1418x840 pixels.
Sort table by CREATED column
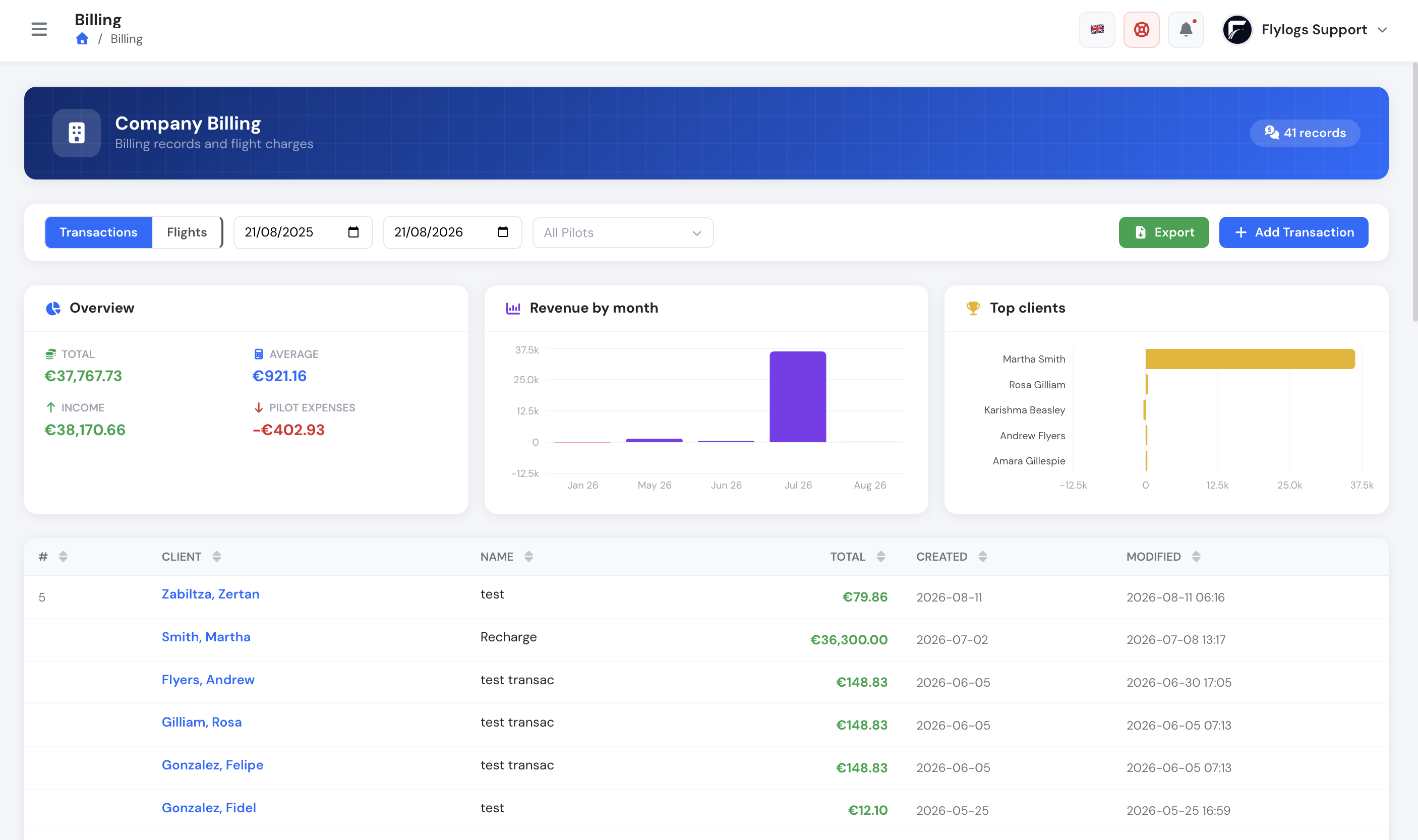pos(983,557)
